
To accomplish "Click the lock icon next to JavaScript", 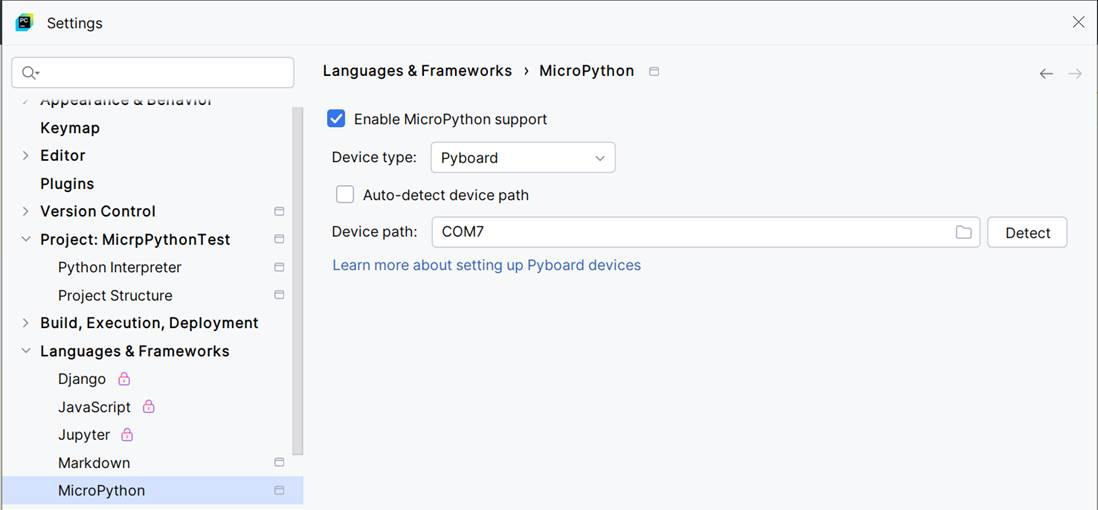I will tap(148, 407).
